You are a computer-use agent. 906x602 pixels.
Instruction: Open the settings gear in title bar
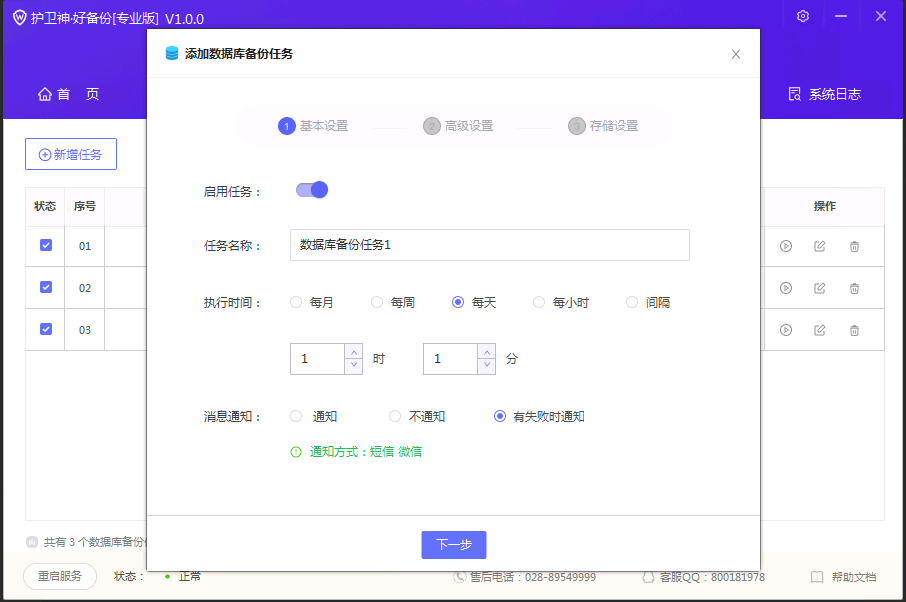[803, 16]
